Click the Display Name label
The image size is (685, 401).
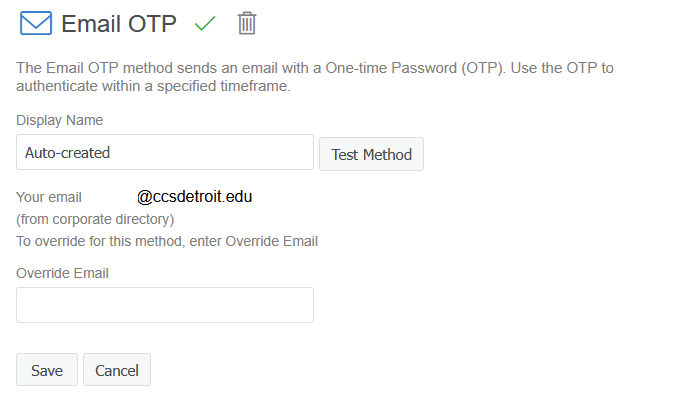(60, 121)
